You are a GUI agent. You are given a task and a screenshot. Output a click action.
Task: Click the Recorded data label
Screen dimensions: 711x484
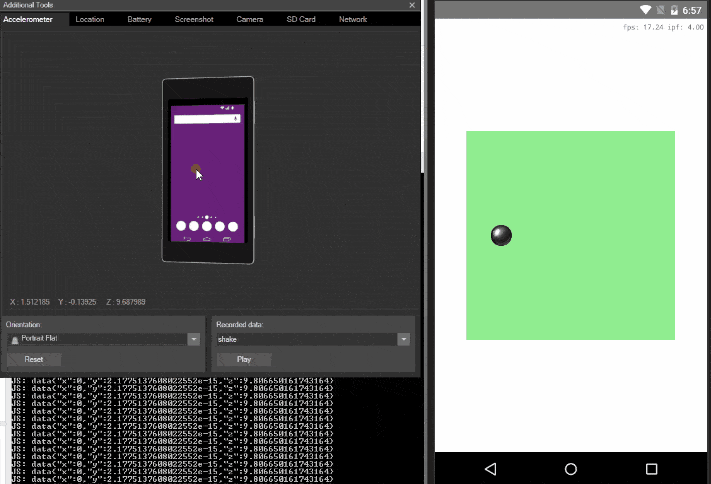coord(239,324)
